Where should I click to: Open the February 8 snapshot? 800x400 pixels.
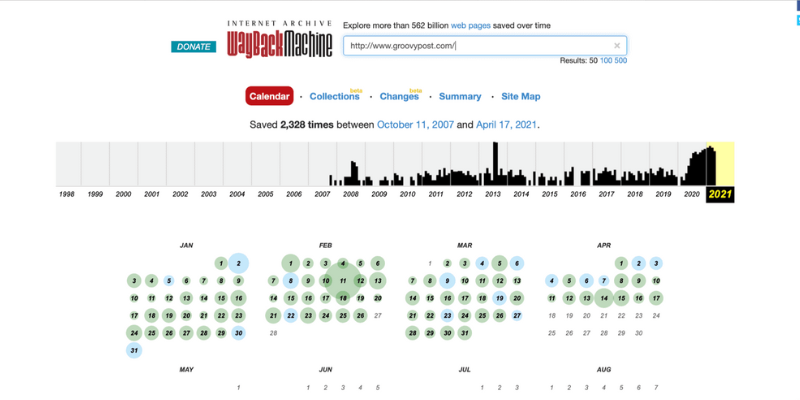(291, 281)
